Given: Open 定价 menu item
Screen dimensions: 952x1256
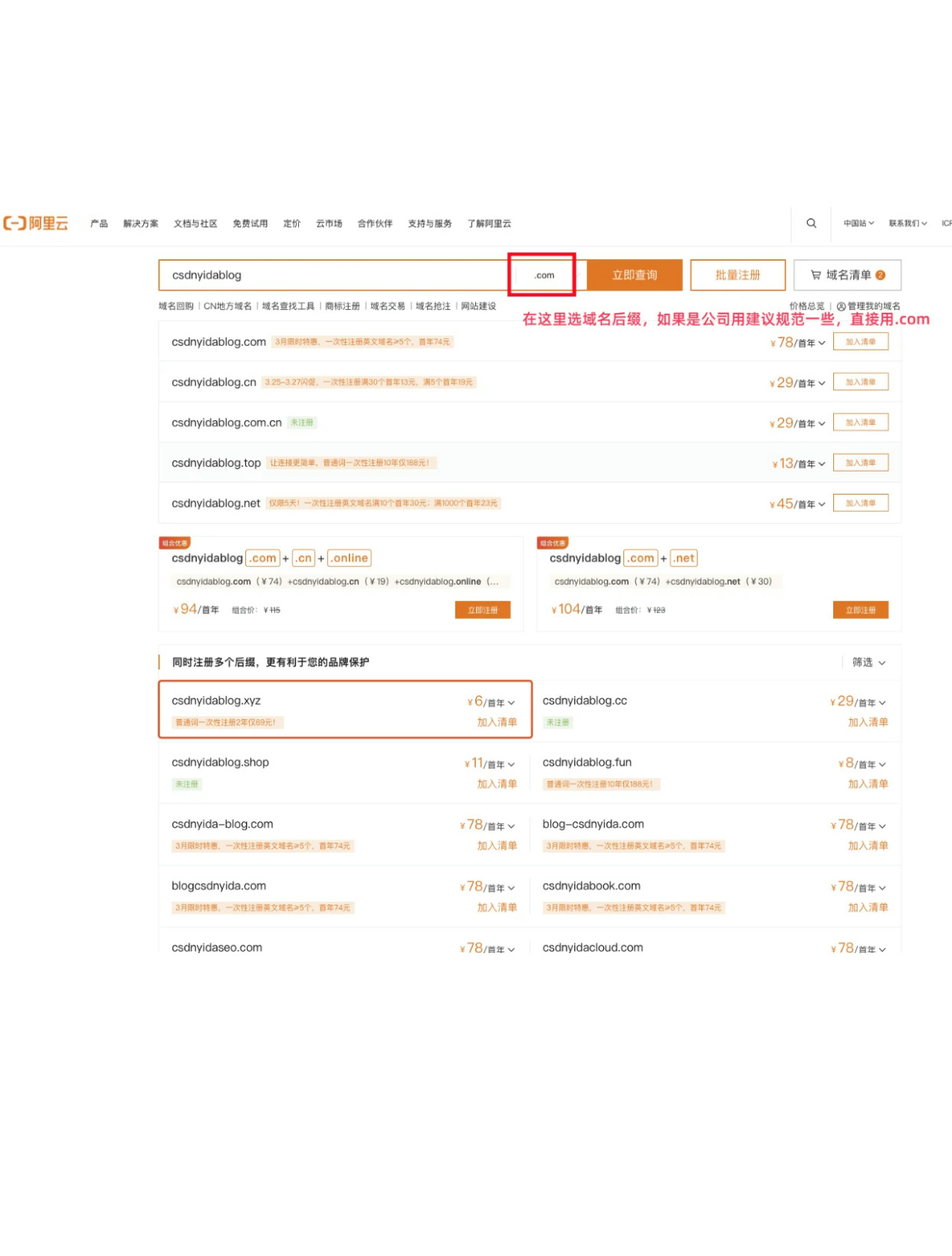Looking at the screenshot, I should [292, 223].
